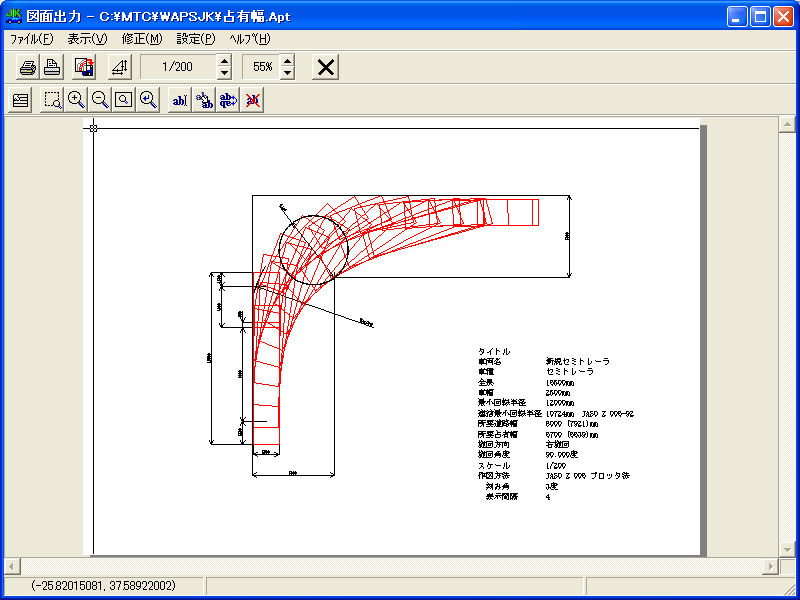The height and width of the screenshot is (600, 800).
Task: Click the horizontal scrollbar right arrow
Action: tap(770, 566)
